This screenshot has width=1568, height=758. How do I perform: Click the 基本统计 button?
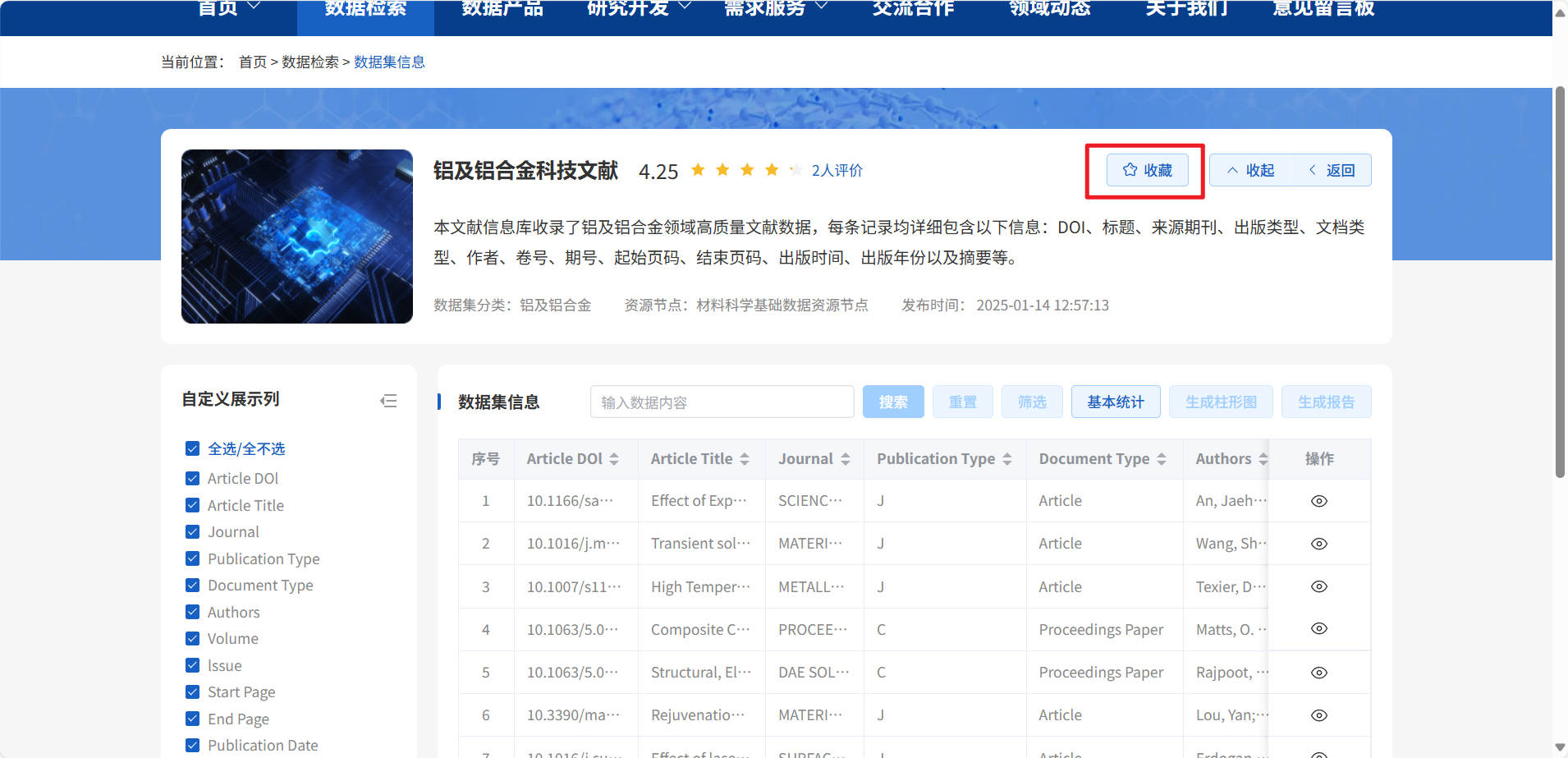(x=1115, y=402)
